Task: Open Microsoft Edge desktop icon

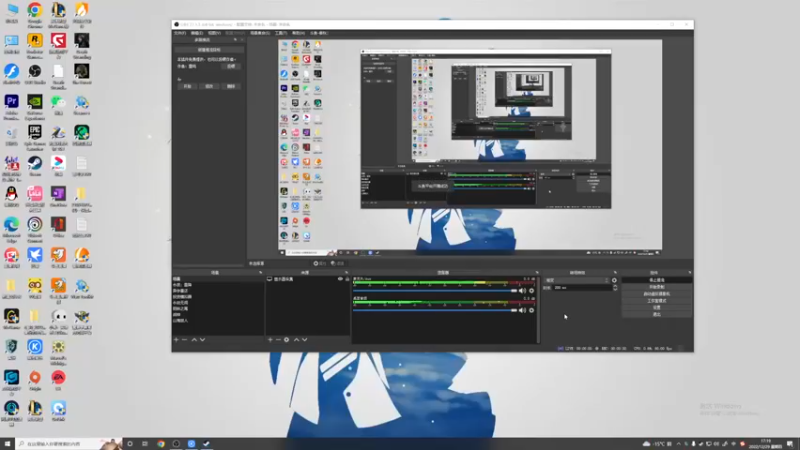Action: (x=11, y=228)
